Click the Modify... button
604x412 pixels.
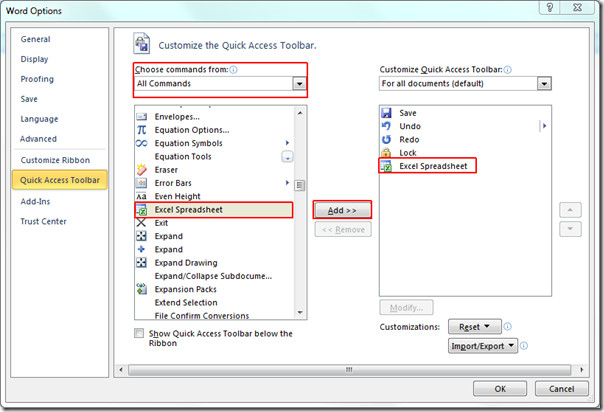tap(406, 308)
